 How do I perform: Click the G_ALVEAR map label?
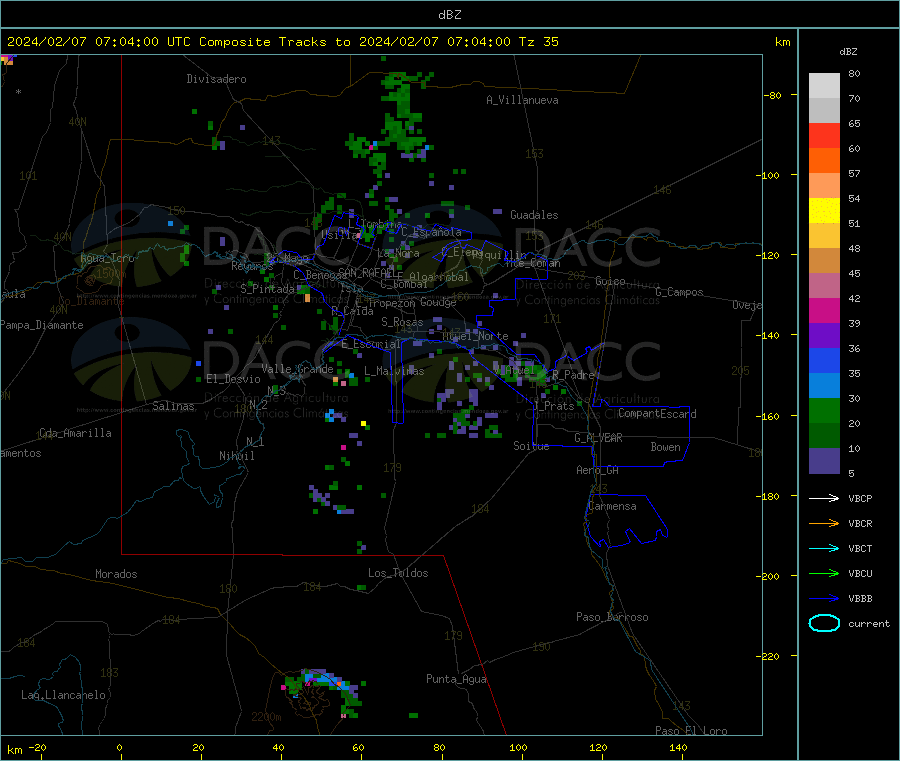(598, 438)
